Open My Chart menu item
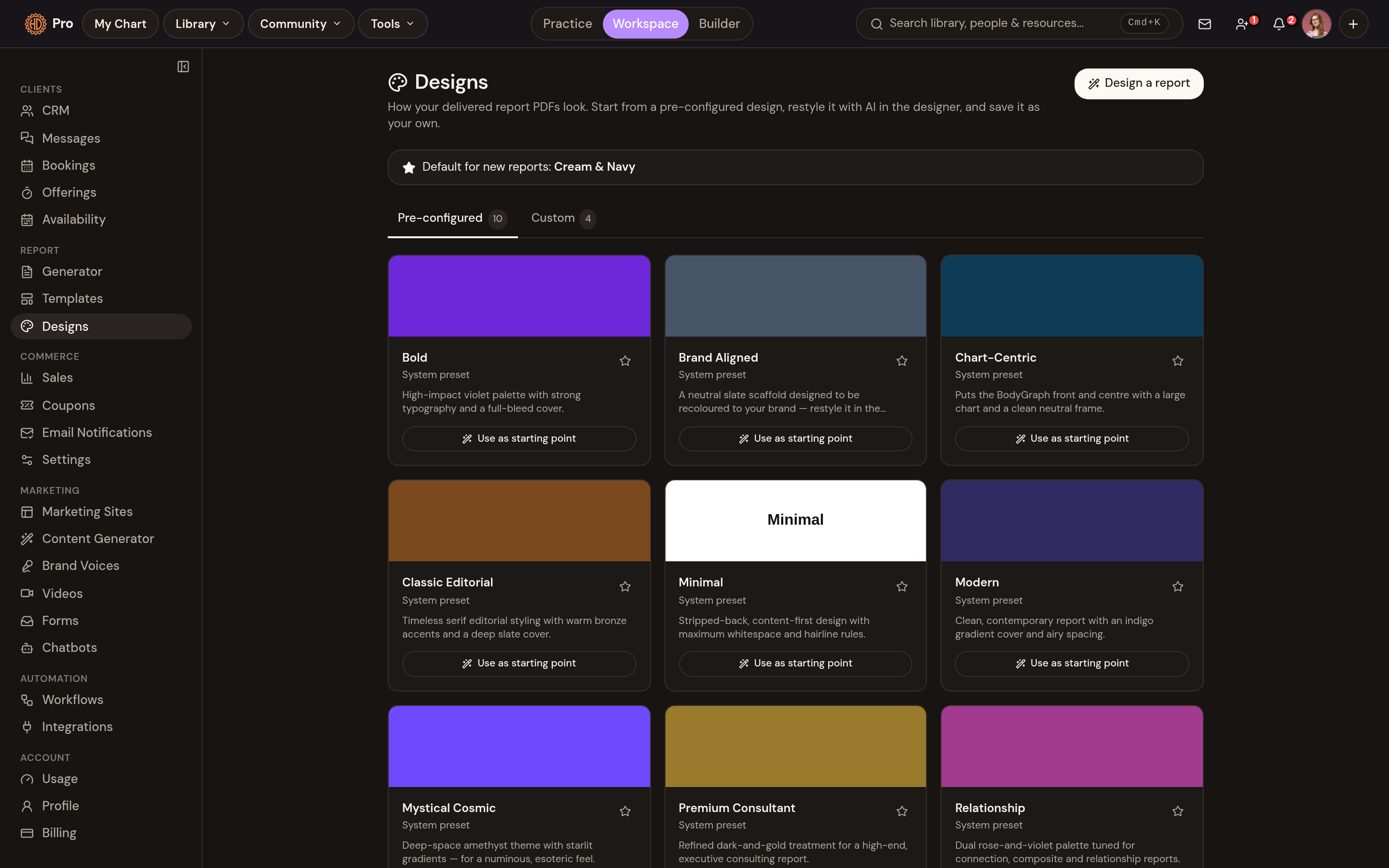 click(x=120, y=24)
